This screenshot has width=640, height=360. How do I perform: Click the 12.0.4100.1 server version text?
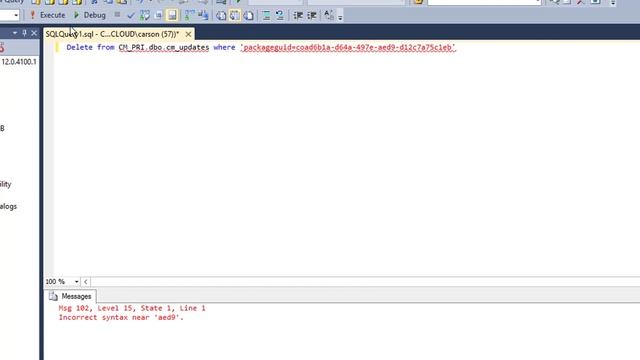click(19, 62)
